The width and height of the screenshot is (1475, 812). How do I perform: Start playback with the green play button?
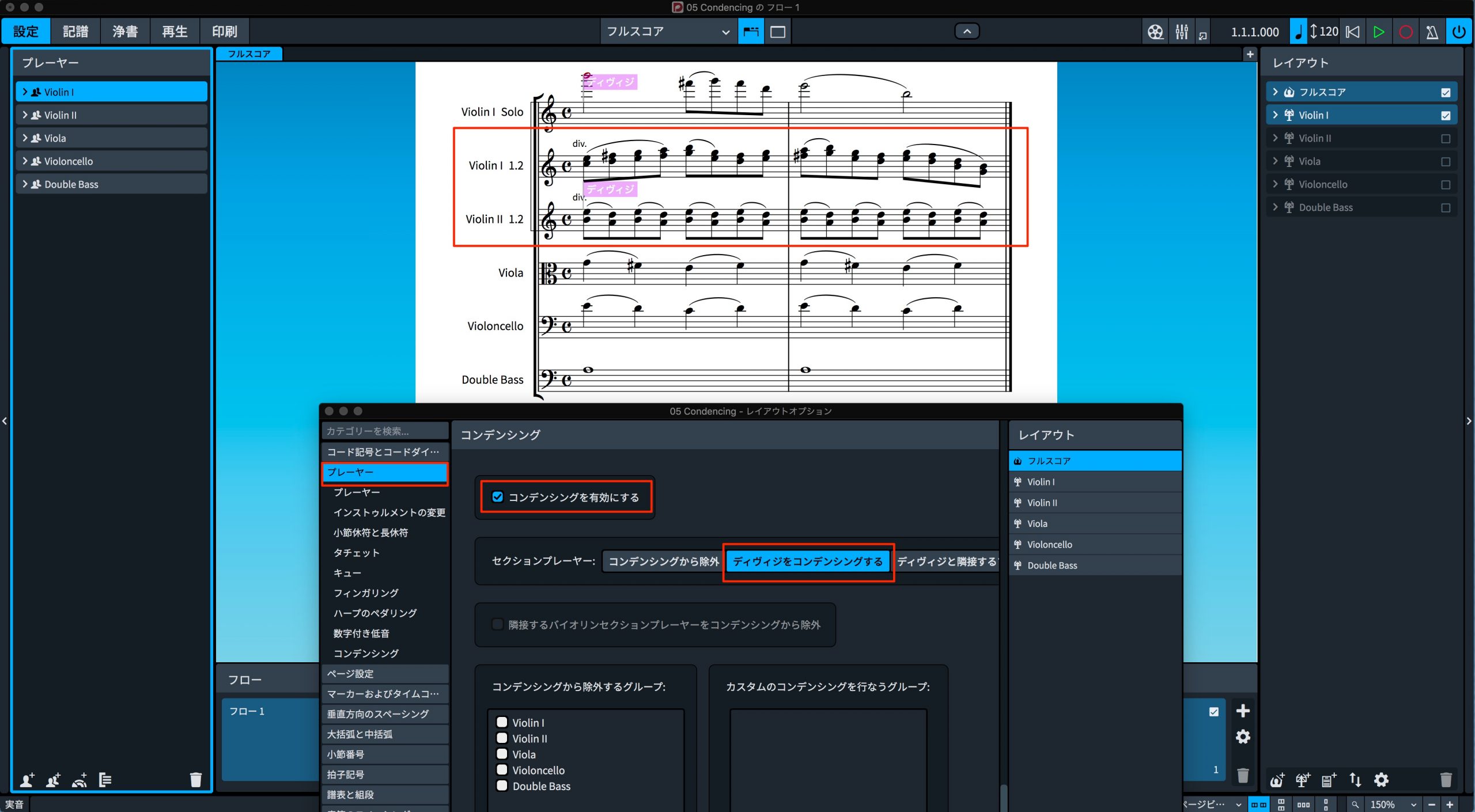coord(1379,32)
